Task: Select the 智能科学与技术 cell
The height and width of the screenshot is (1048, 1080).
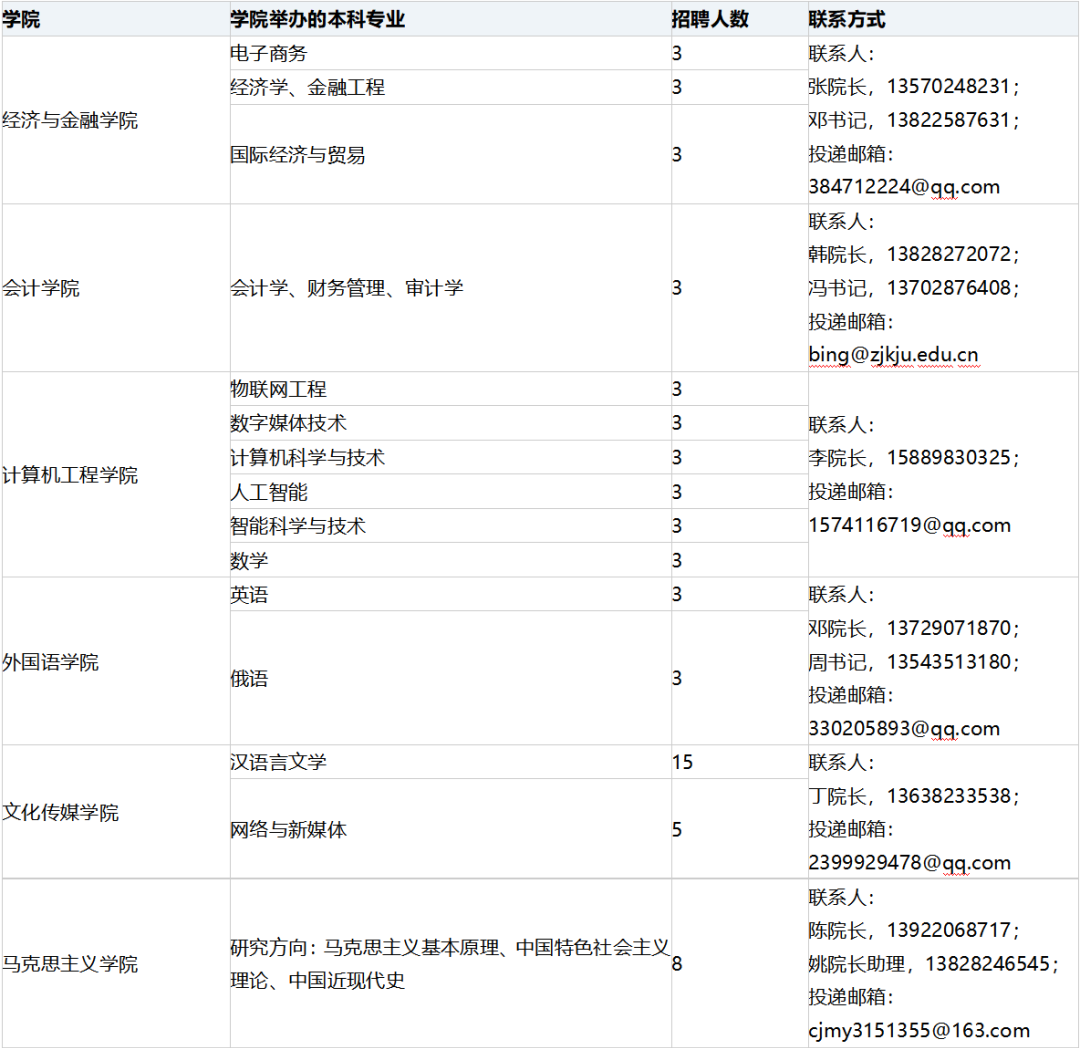Action: pos(450,526)
